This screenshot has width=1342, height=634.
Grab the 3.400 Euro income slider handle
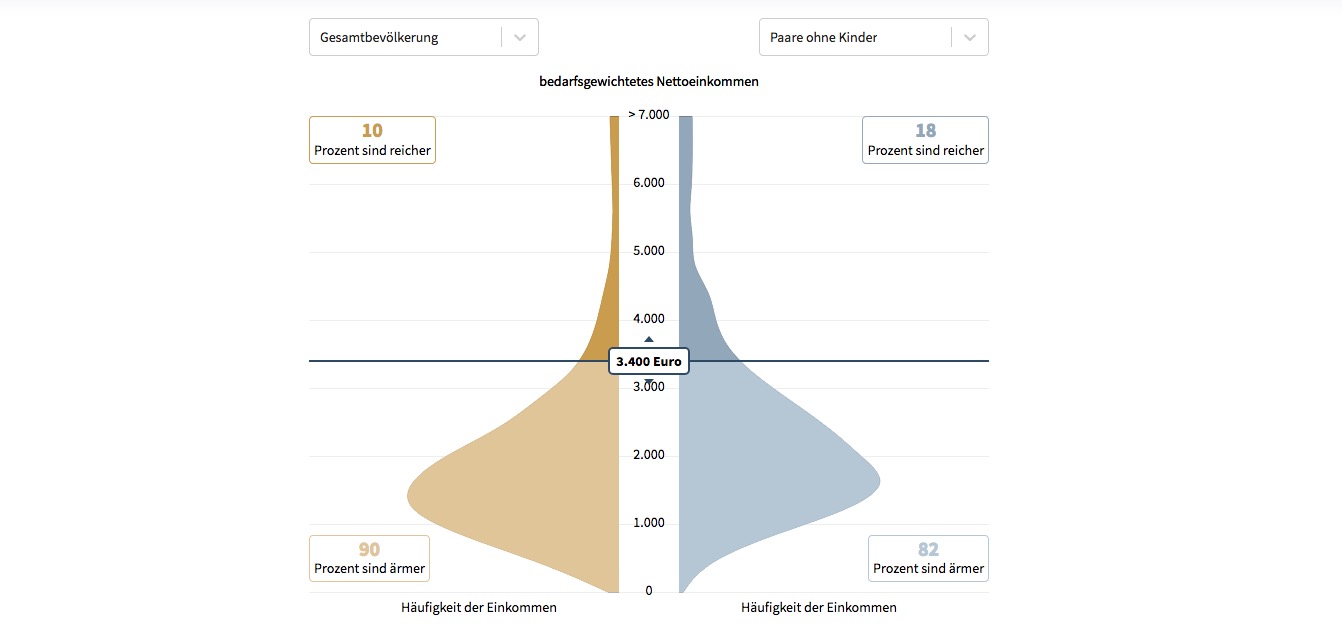648,361
